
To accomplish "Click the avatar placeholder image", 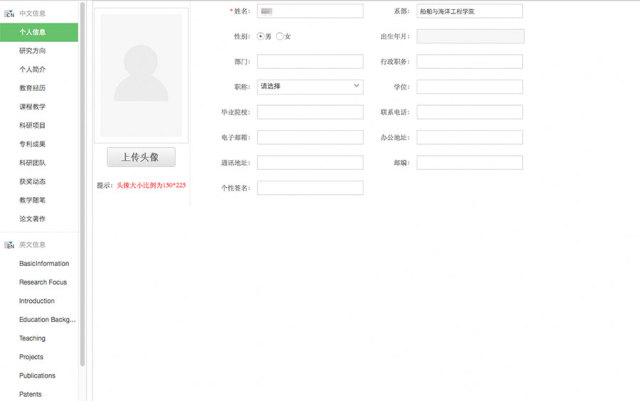I will 141,75.
